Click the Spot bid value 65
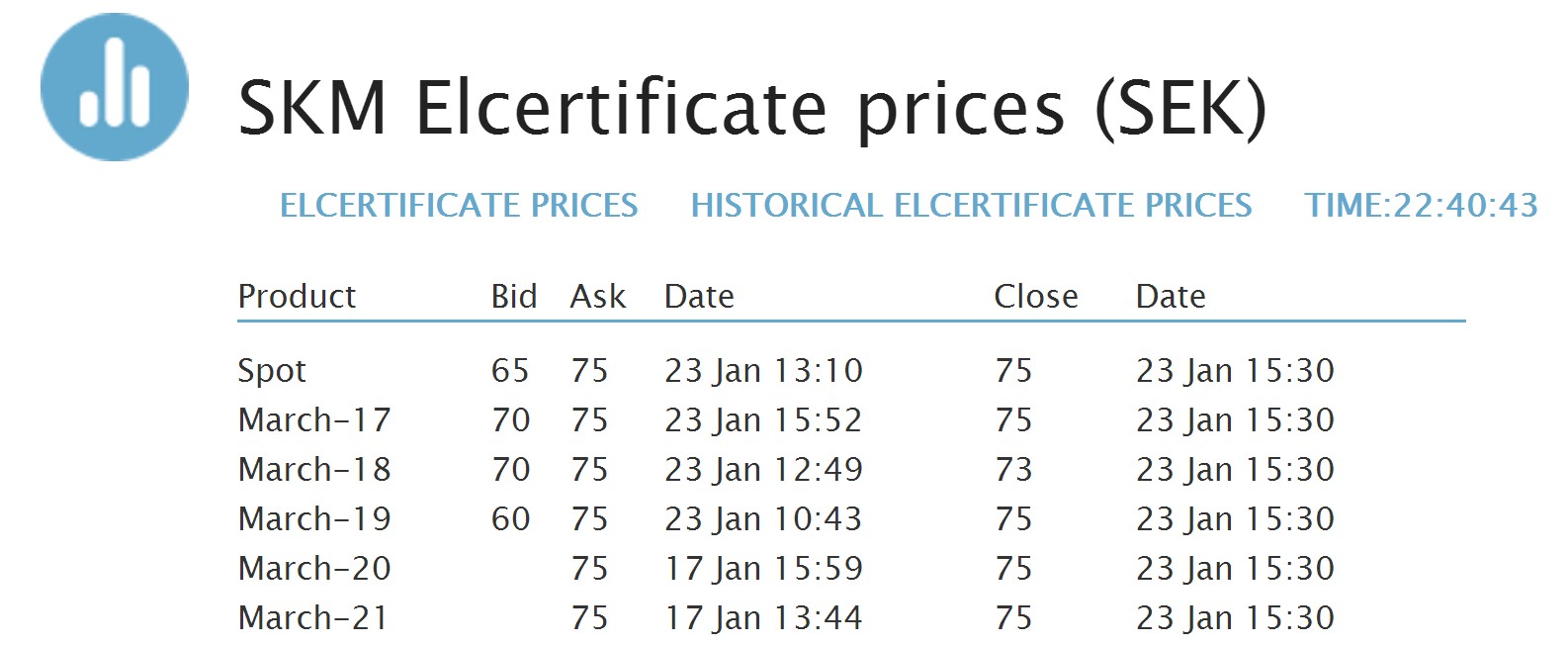This screenshot has height=646, width=1568. click(x=510, y=371)
